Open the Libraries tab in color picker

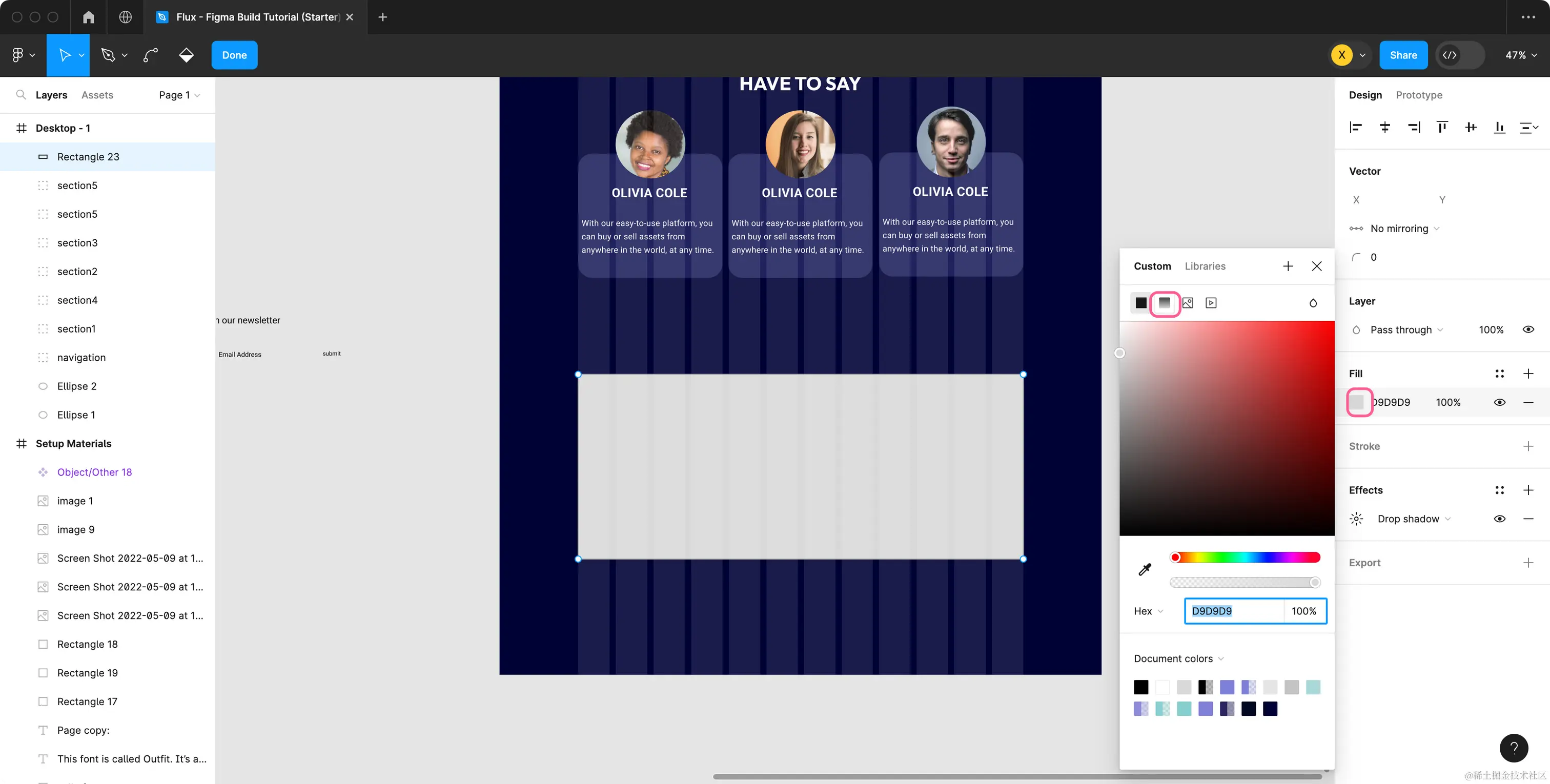click(1205, 266)
